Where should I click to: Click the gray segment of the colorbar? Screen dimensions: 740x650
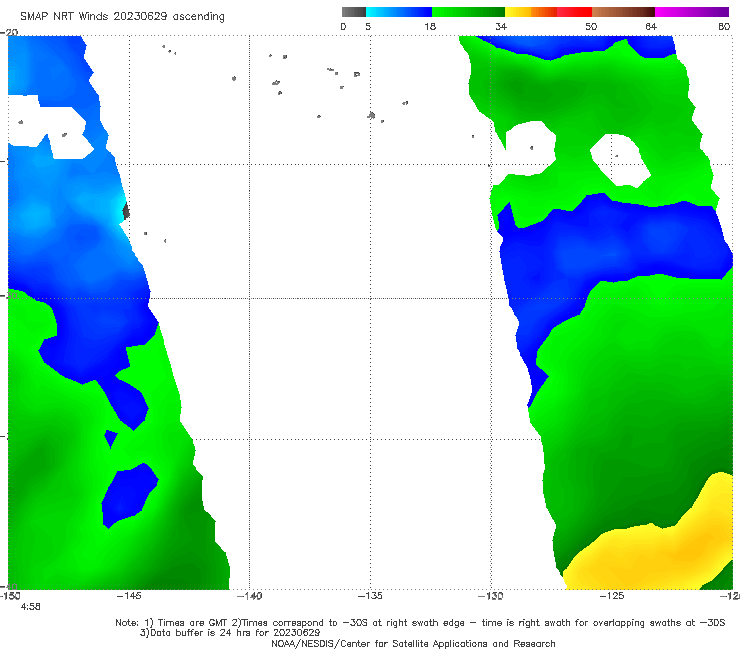(x=353, y=12)
